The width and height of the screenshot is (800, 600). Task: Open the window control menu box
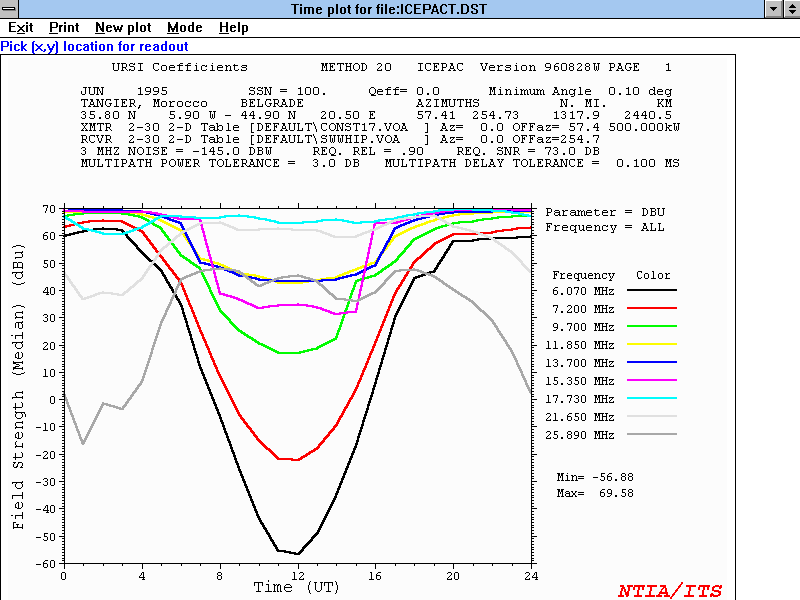[x=9, y=9]
